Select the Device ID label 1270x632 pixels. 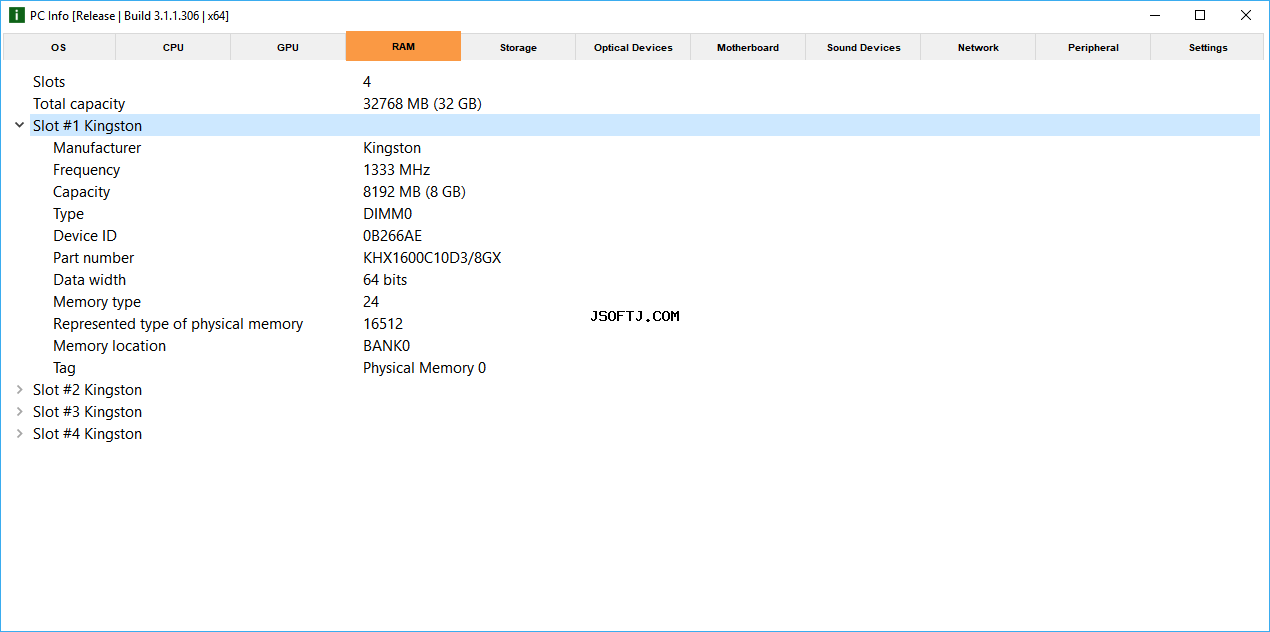click(85, 236)
